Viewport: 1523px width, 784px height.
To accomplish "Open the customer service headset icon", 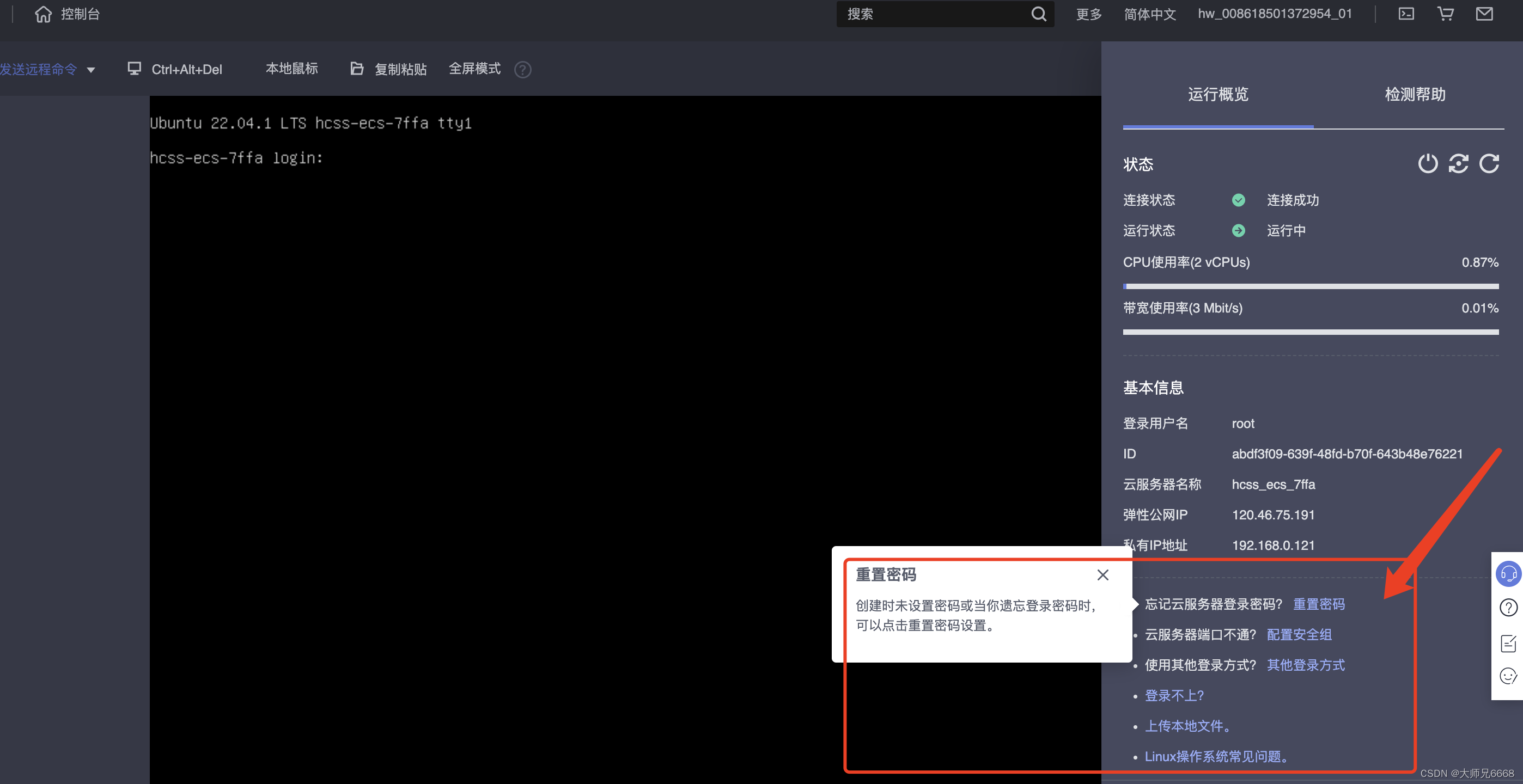I will tap(1508, 574).
